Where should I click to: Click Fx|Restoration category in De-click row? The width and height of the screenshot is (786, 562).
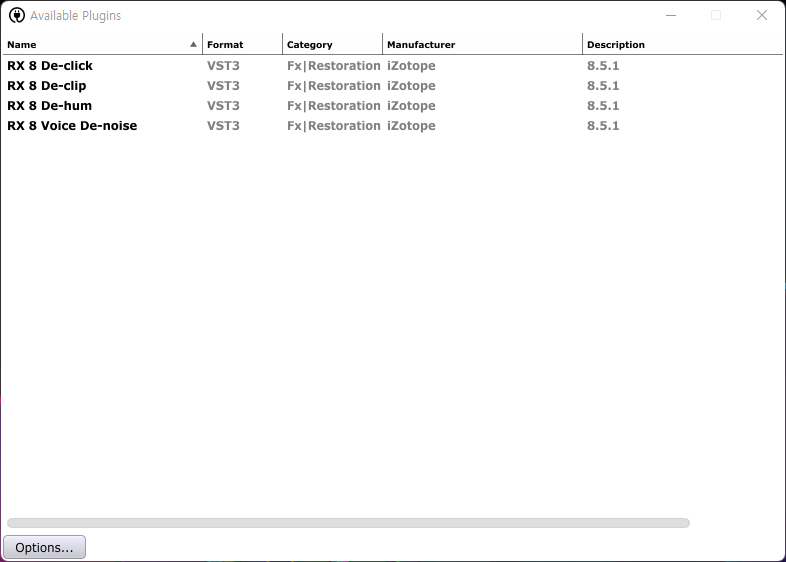click(334, 66)
